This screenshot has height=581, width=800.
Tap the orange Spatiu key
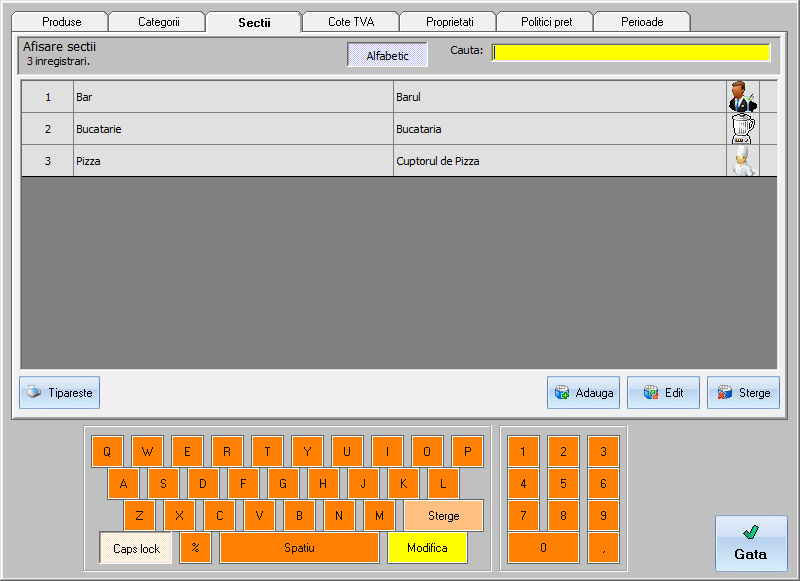(299, 548)
